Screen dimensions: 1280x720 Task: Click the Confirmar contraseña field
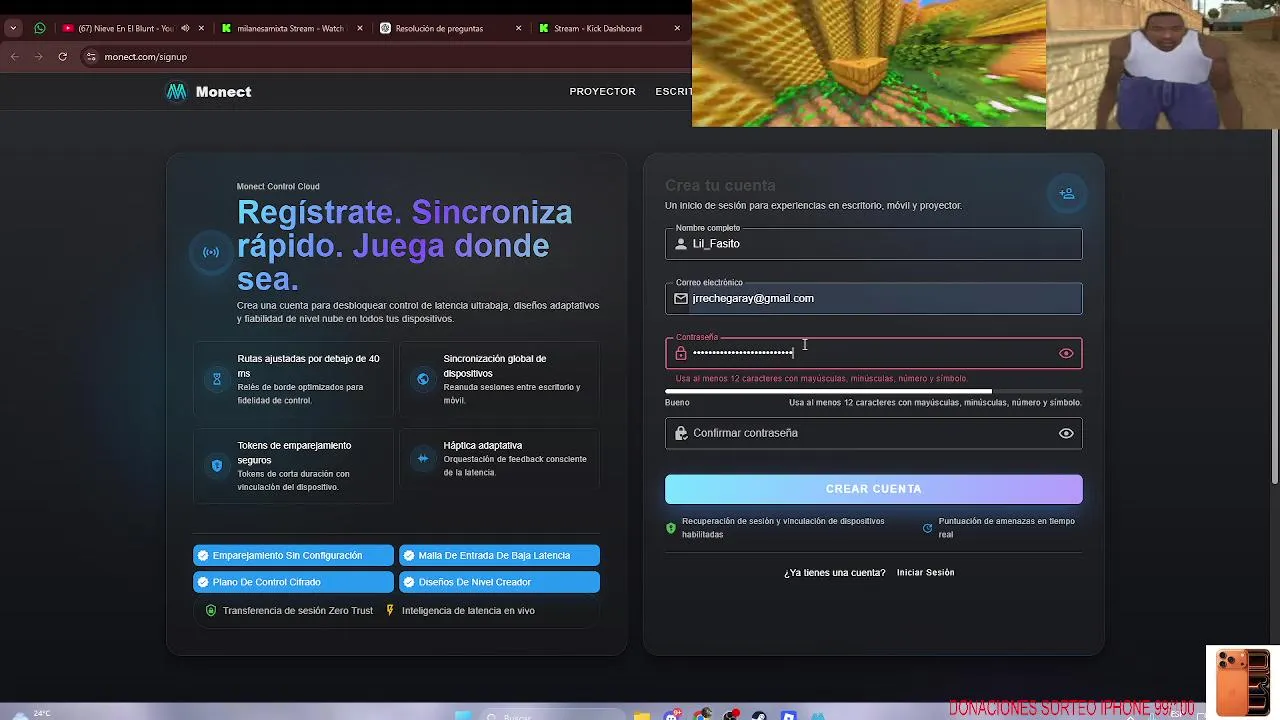873,433
